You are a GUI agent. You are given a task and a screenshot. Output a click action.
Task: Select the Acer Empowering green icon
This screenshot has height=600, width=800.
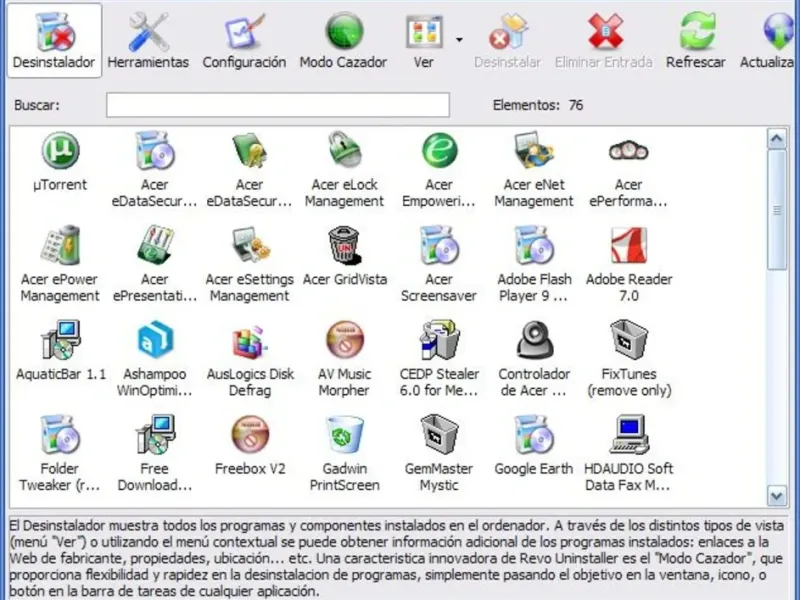[439, 150]
